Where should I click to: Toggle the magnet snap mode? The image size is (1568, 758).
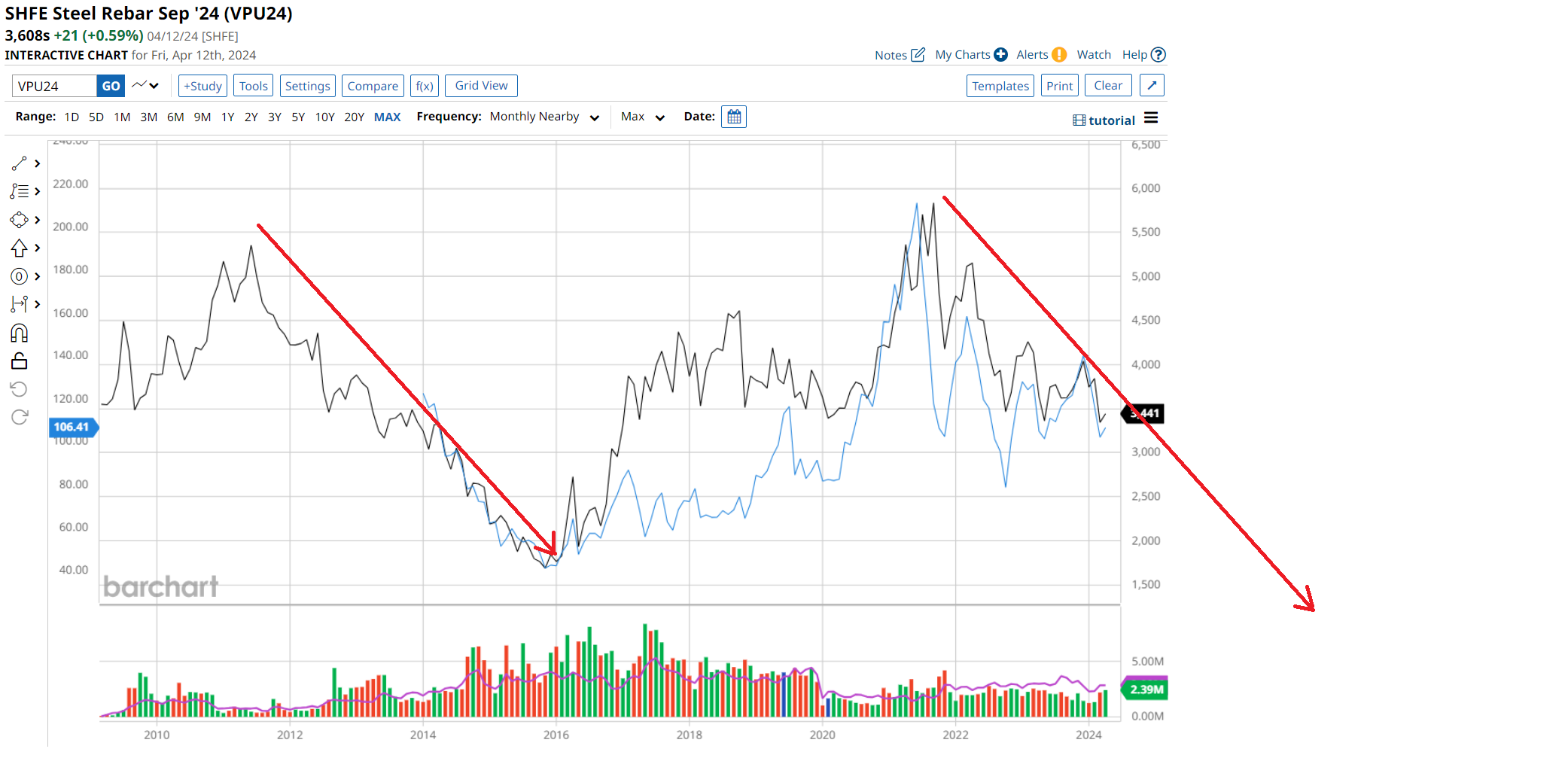[20, 333]
